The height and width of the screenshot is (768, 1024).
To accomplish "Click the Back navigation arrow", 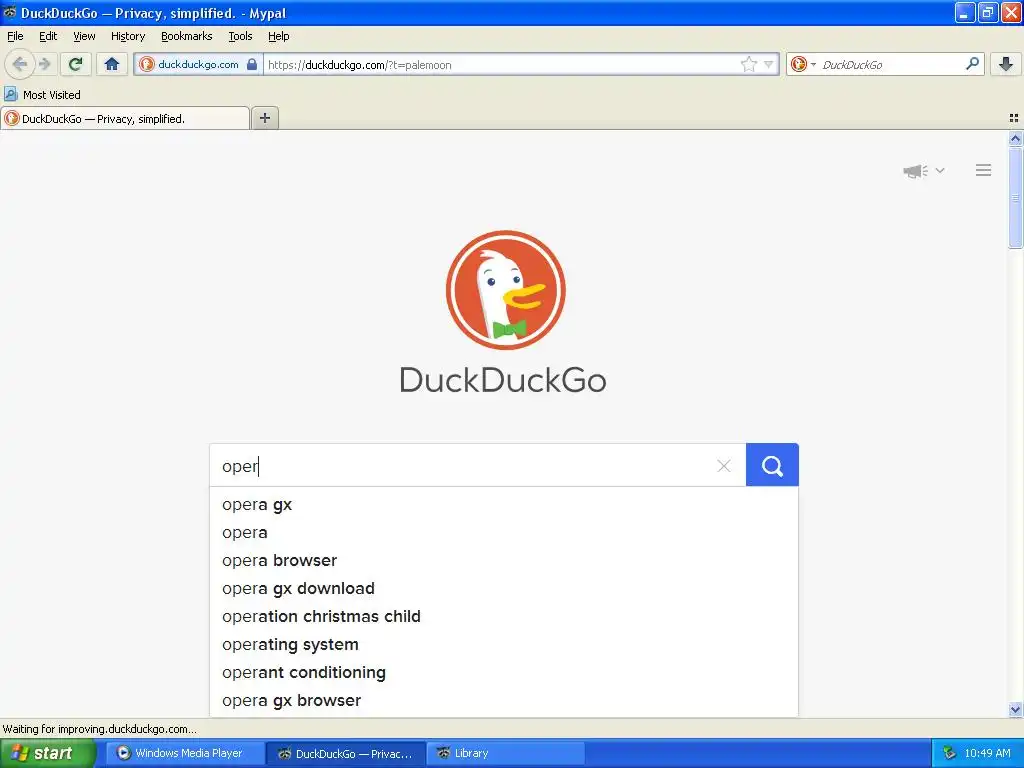I will tap(20, 64).
